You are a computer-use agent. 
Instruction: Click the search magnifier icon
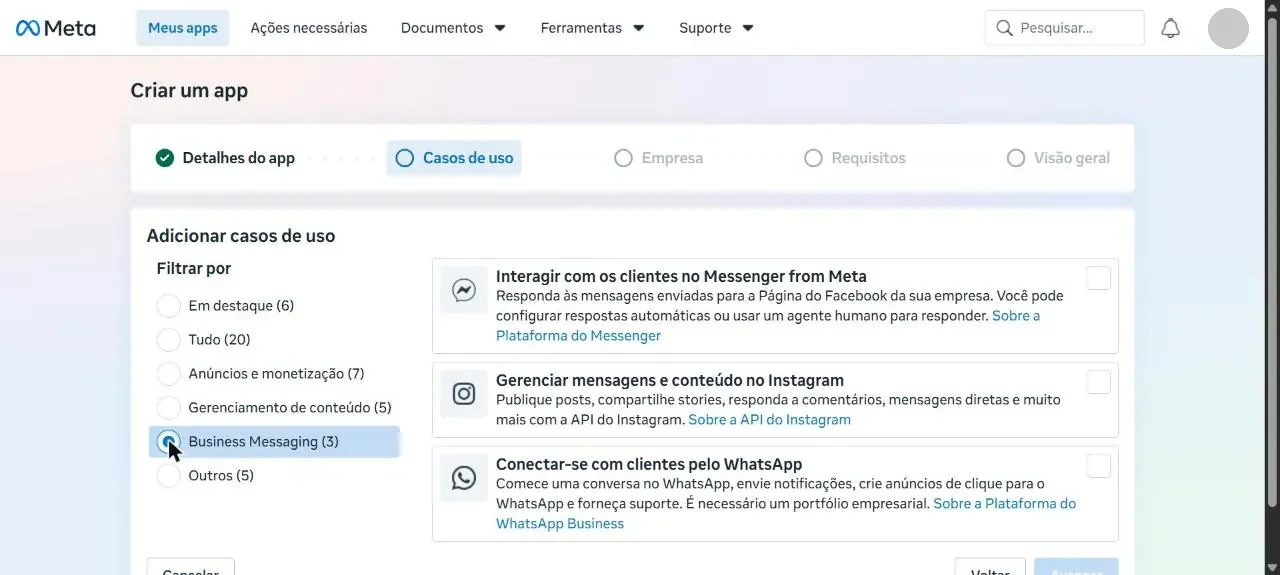pyautogui.click(x=1005, y=28)
